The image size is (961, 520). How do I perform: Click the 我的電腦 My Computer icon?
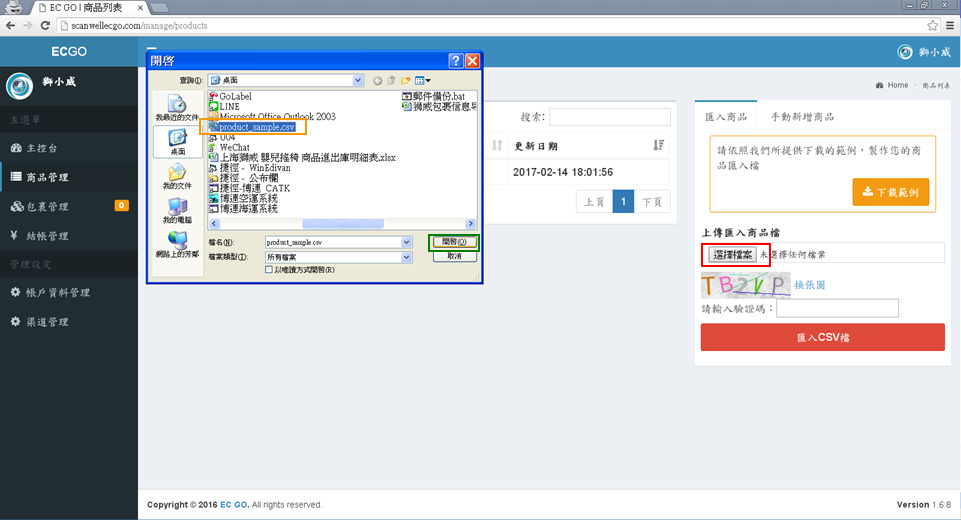[x=176, y=211]
